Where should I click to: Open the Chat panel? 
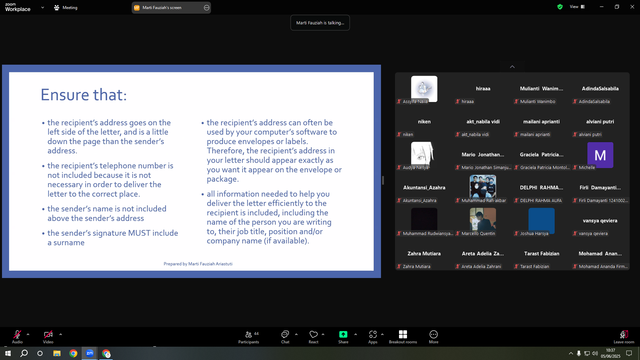point(285,336)
